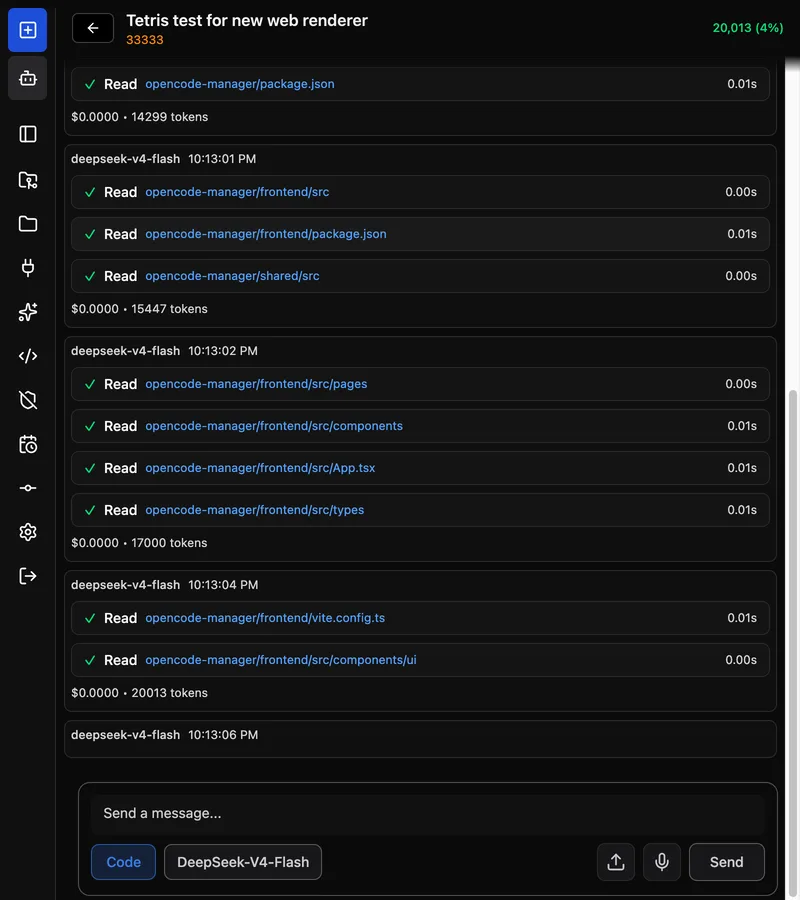800x900 pixels.
Task: Click the Send button
Action: pyautogui.click(x=727, y=862)
